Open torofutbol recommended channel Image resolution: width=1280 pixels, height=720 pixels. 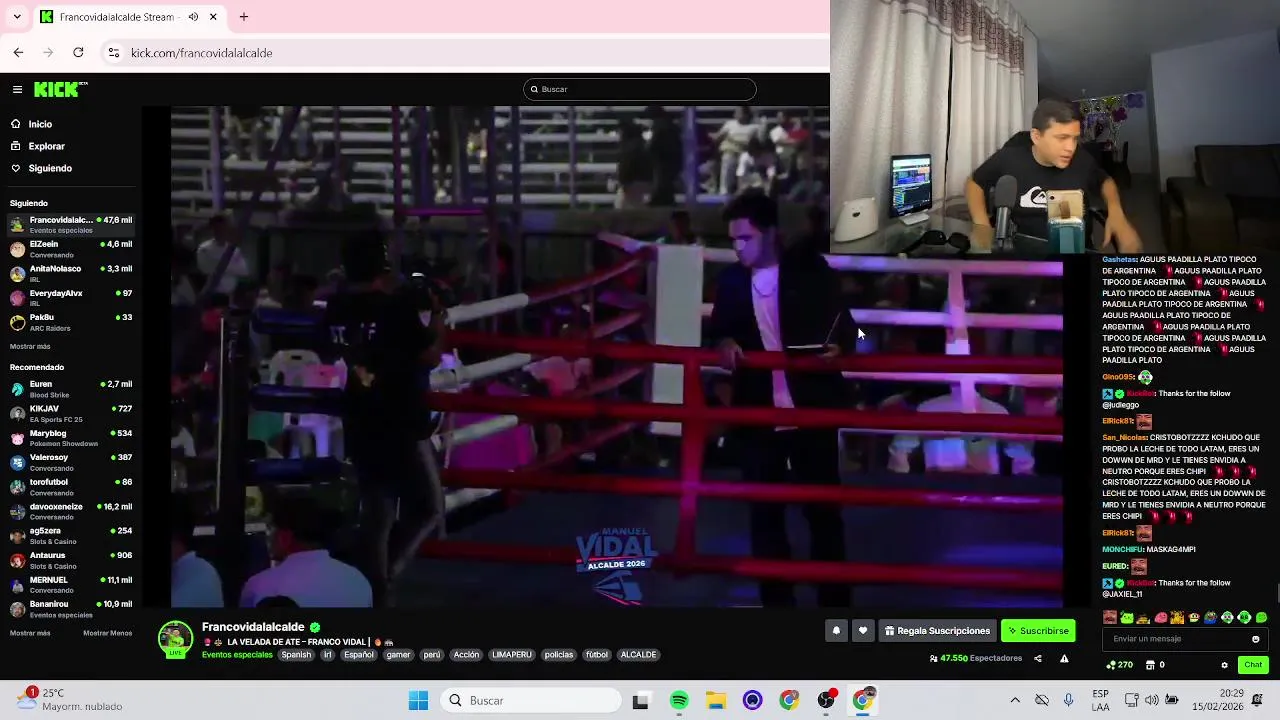pos(70,487)
